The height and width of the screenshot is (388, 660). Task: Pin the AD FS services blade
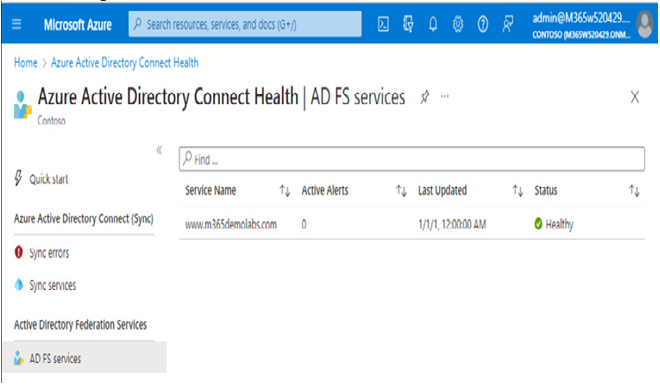[425, 97]
